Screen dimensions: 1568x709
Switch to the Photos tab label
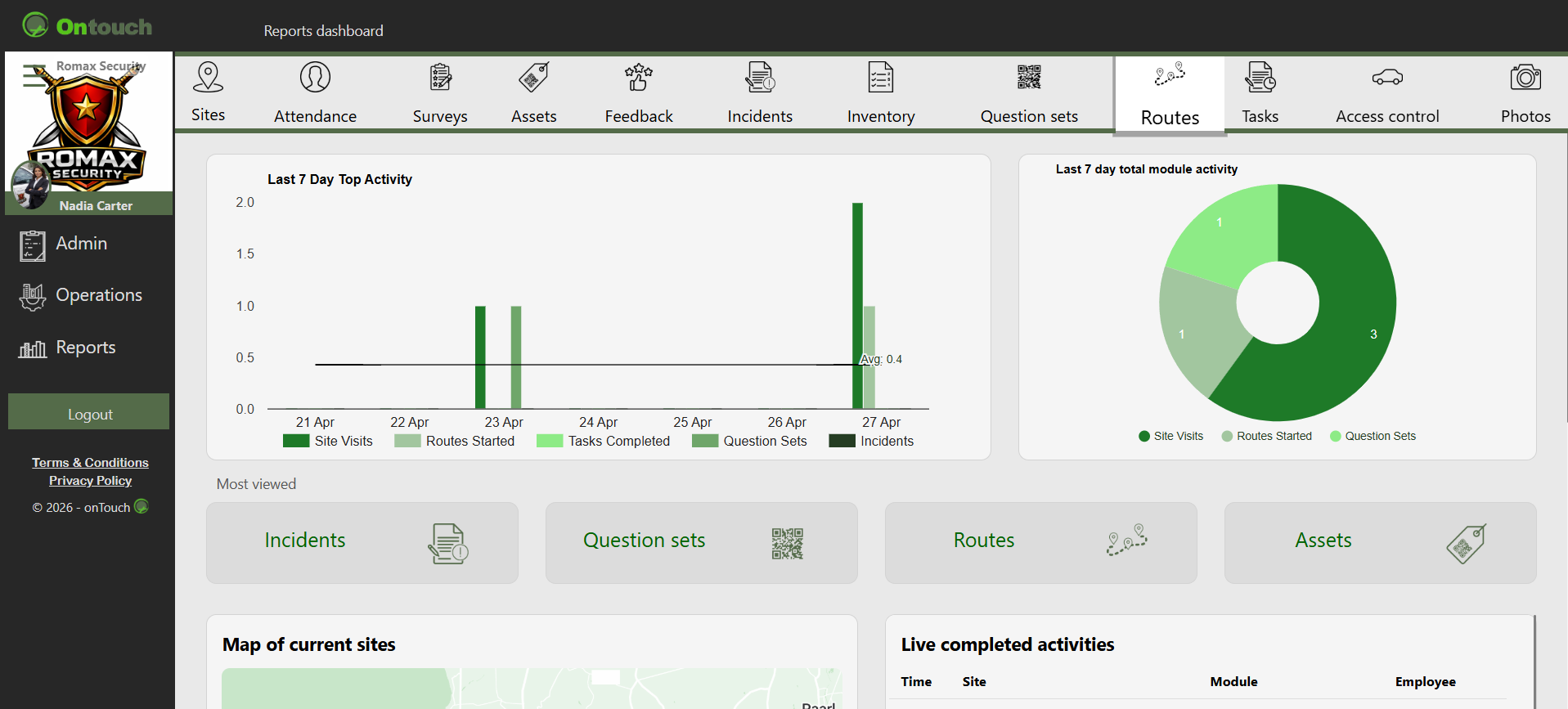pos(1525,116)
